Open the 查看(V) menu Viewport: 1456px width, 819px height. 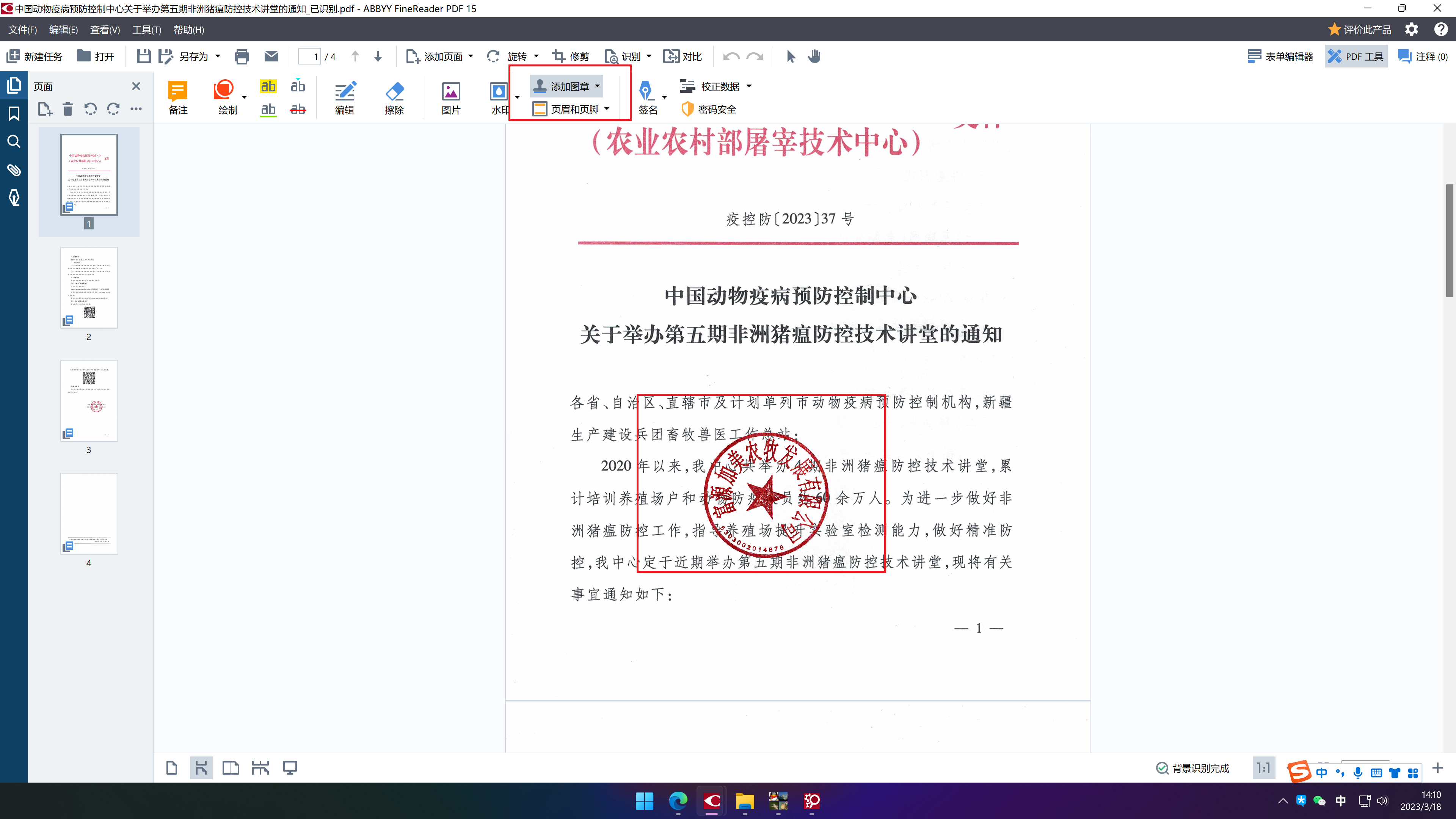point(105,30)
